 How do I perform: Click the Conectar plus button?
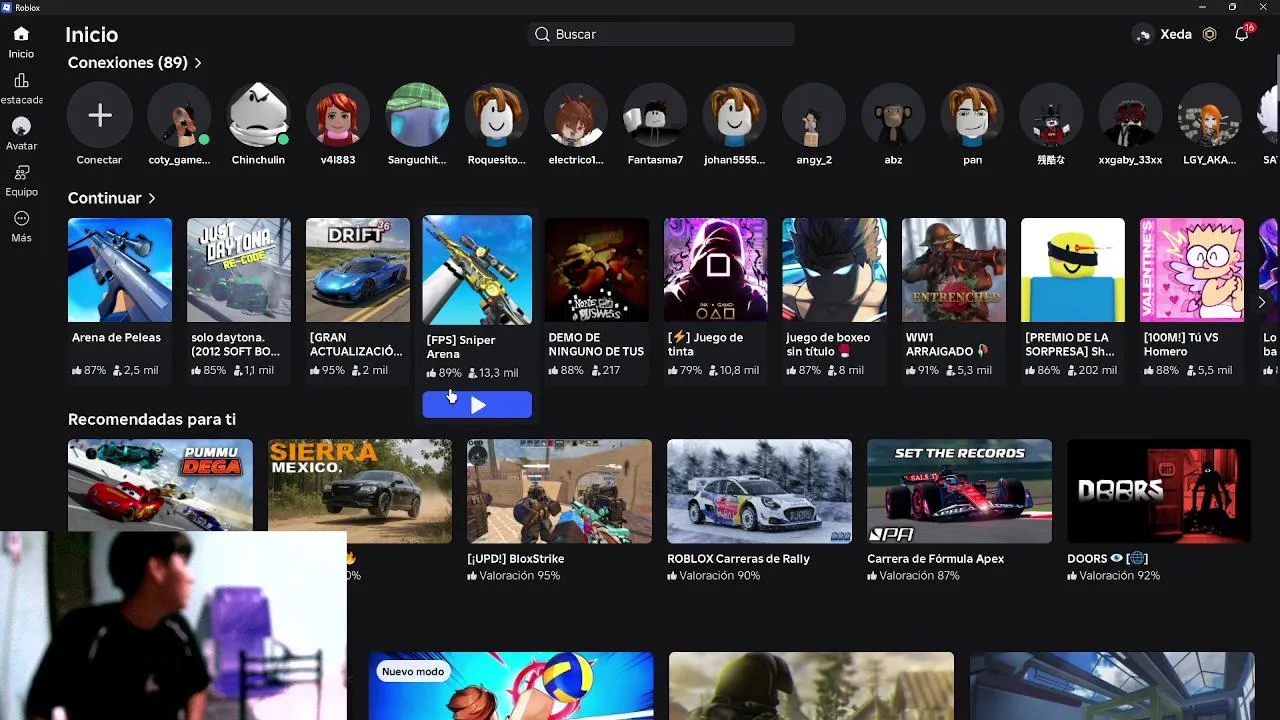[99, 116]
